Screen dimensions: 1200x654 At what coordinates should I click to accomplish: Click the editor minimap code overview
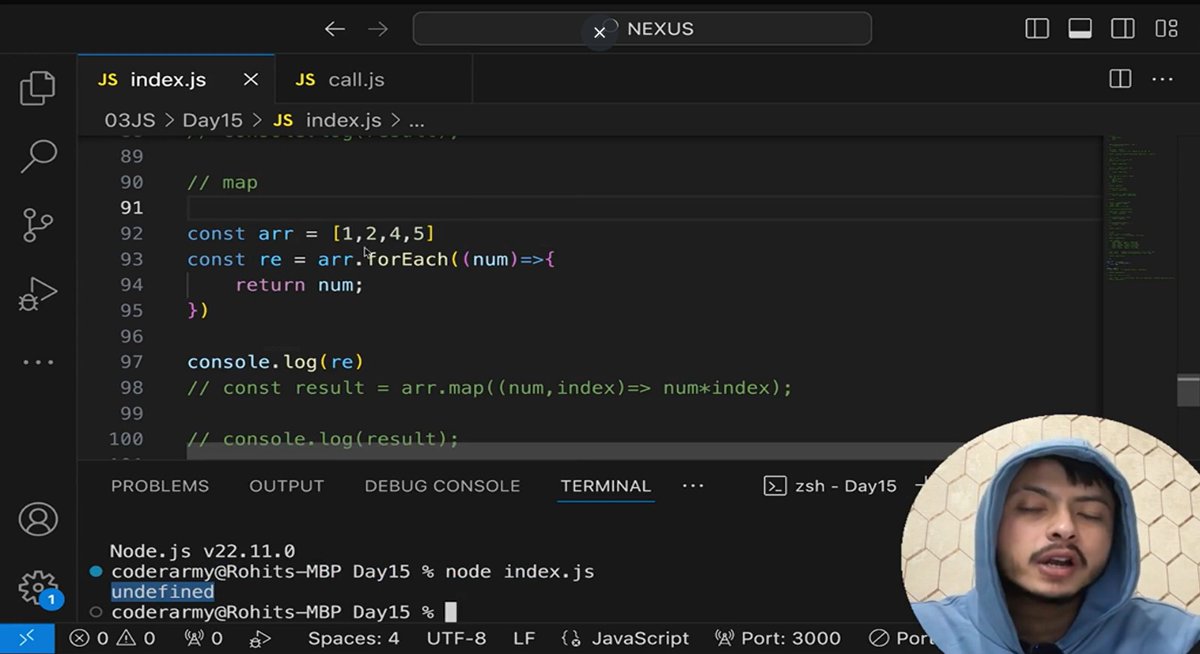pyautogui.click(x=1140, y=210)
